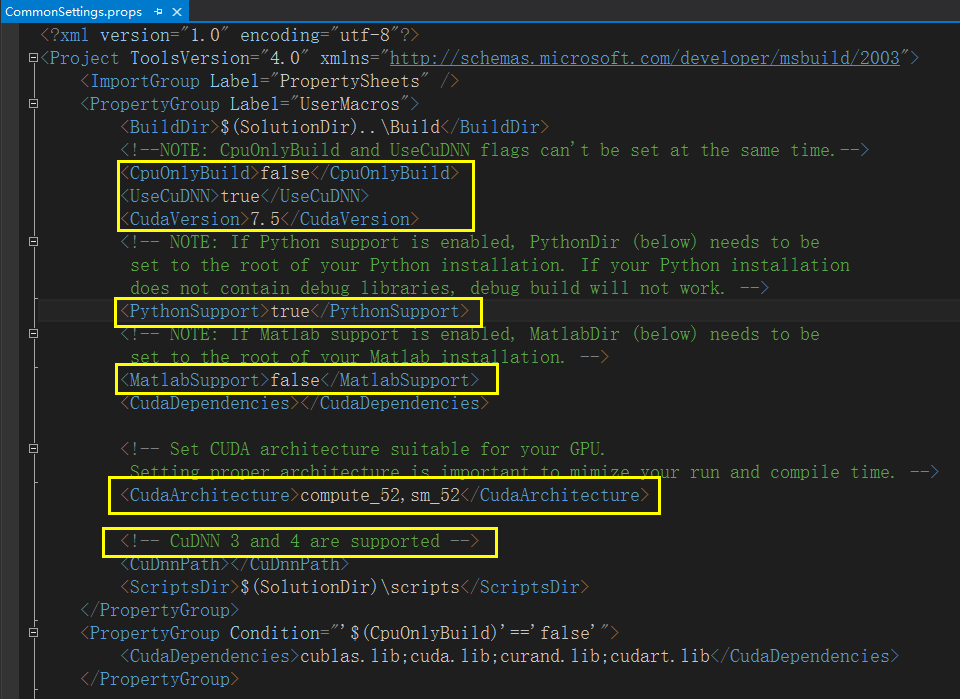Collapse the Matlab support NOTE comment
This screenshot has width=960, height=699.
coord(34,334)
